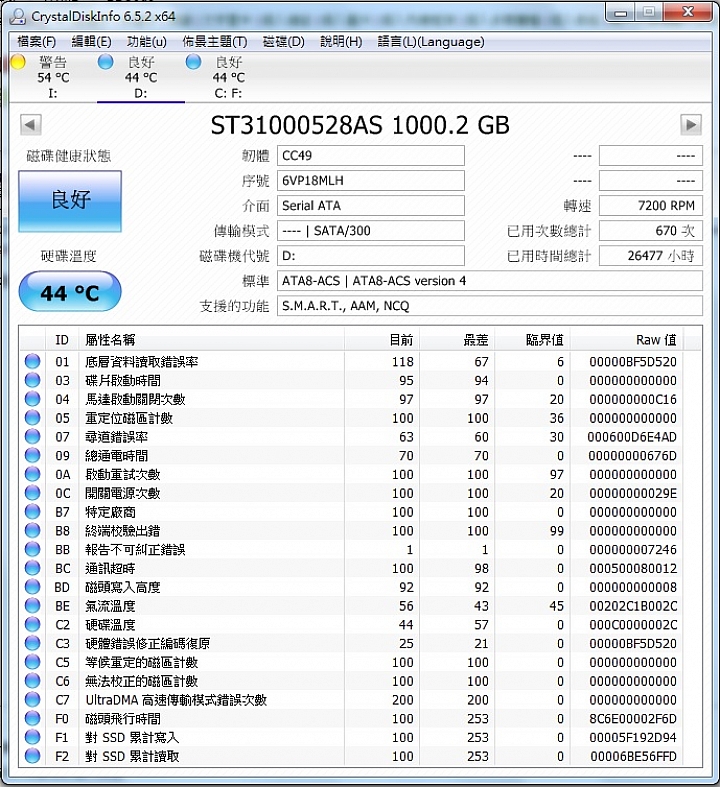
Task: Select raw value 000600D6E4AD
Action: (632, 437)
